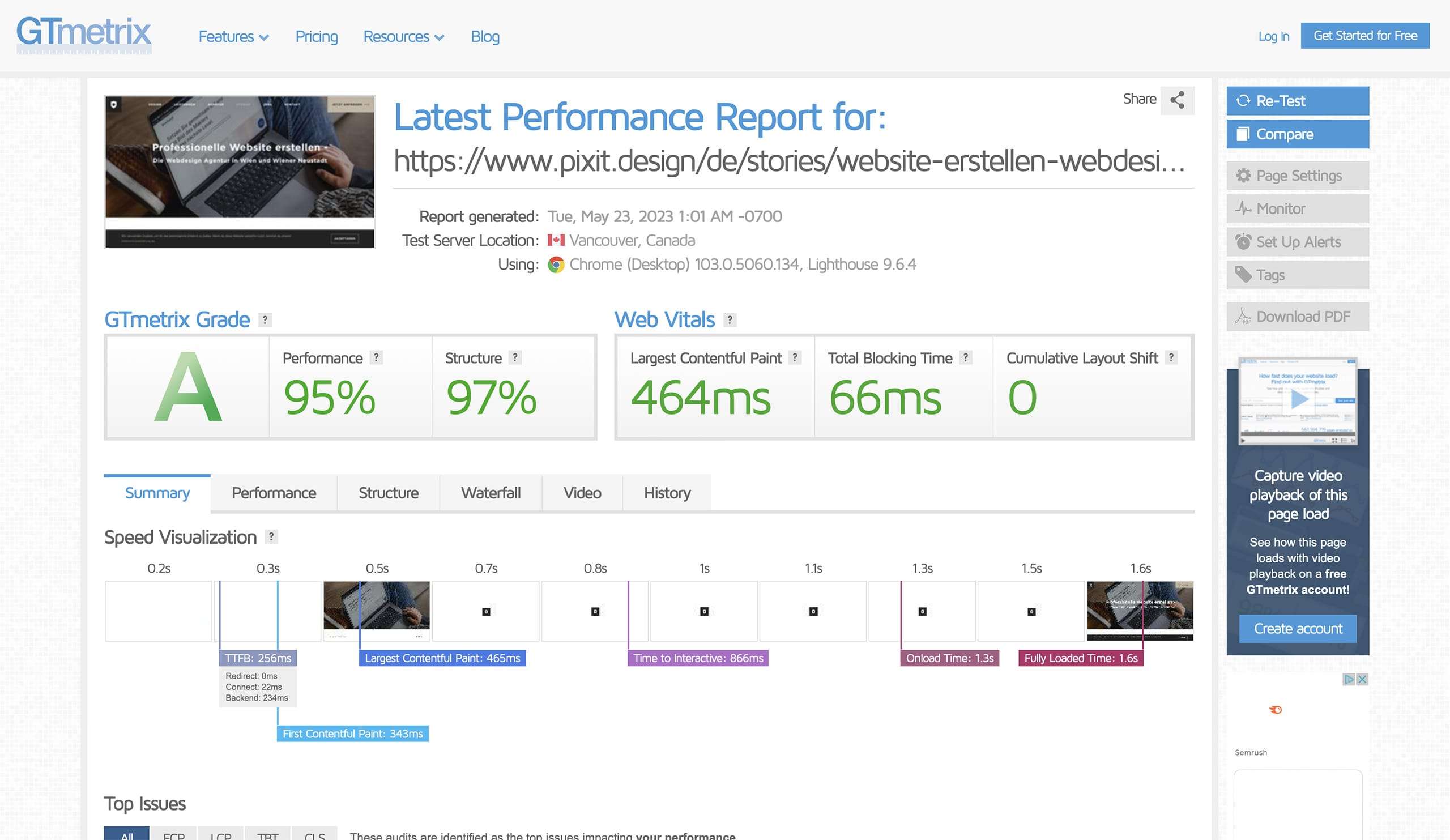Click the 66ms blocking time value

[885, 398]
